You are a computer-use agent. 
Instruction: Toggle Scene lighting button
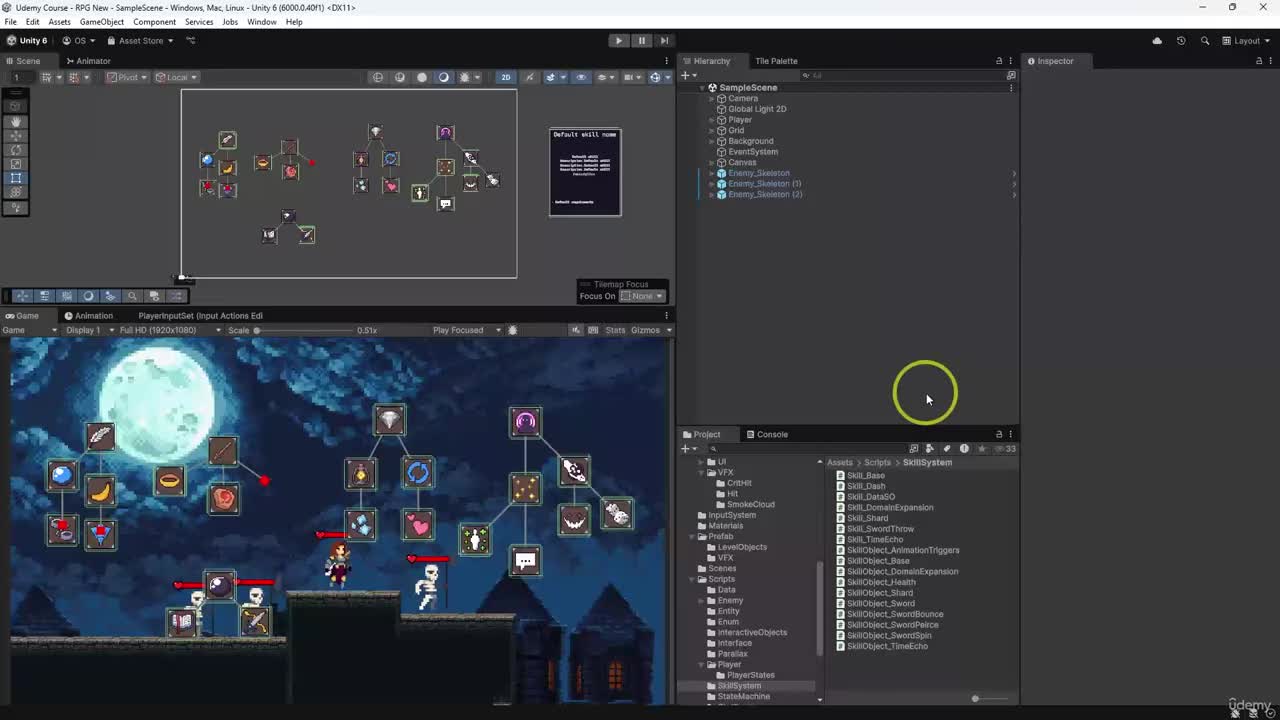[x=530, y=77]
